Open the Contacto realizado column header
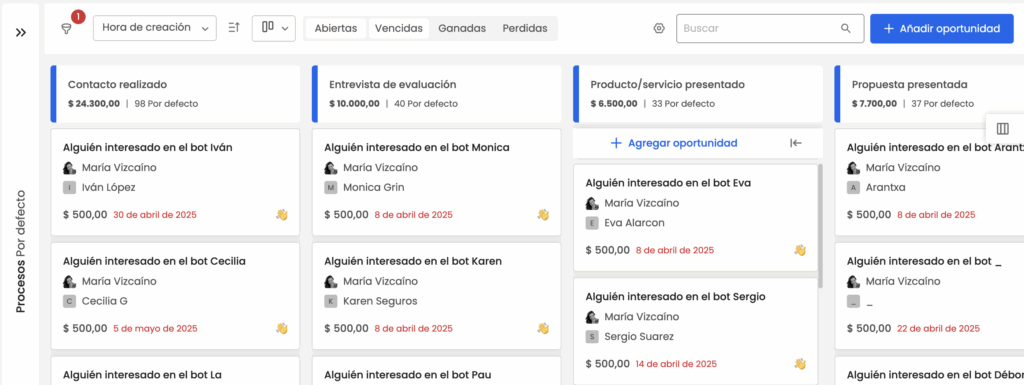Image resolution: width=1024 pixels, height=385 pixels. [x=175, y=94]
